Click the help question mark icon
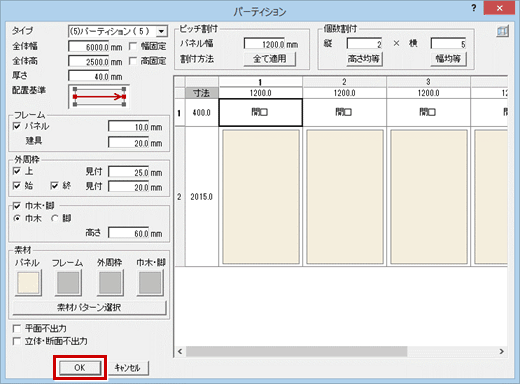This screenshot has width=520, height=384. pos(474,8)
